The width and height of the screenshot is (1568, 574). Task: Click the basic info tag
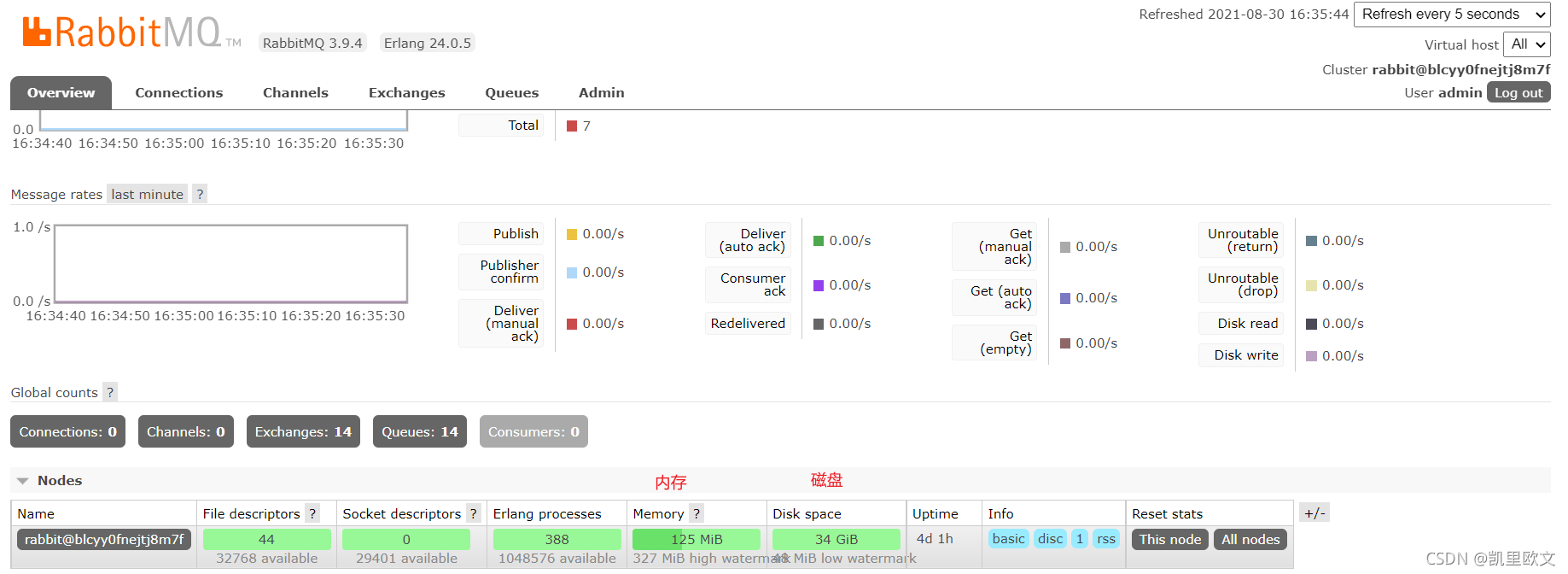pos(1008,538)
